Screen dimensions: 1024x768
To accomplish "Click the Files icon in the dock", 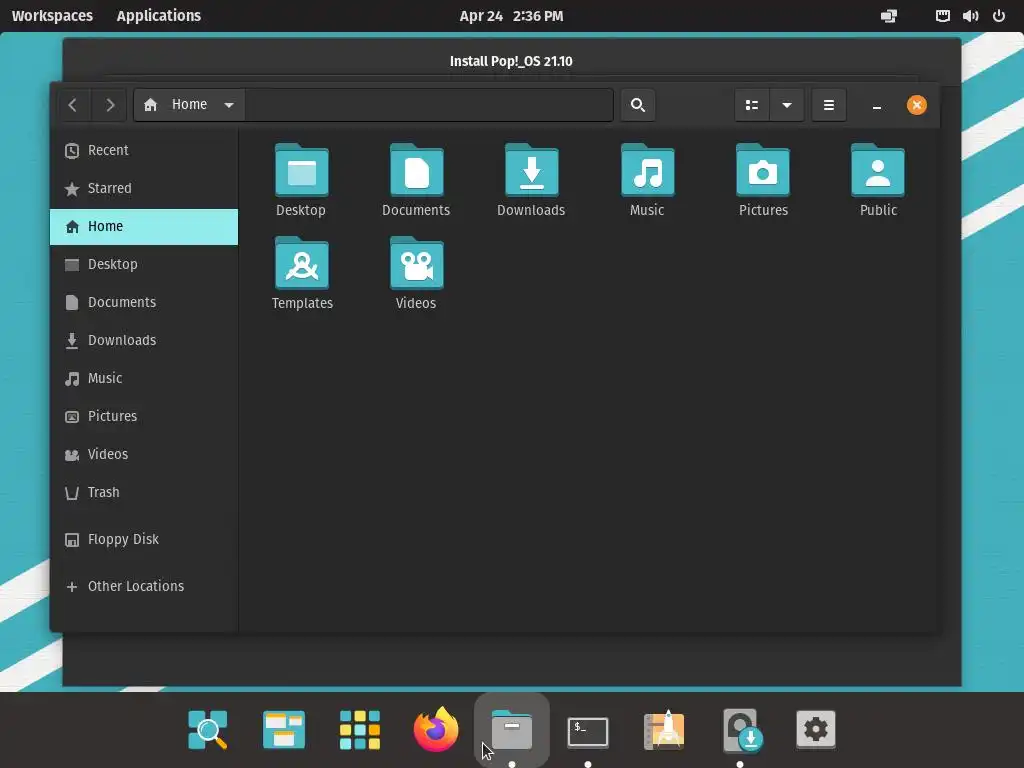I will pos(512,729).
